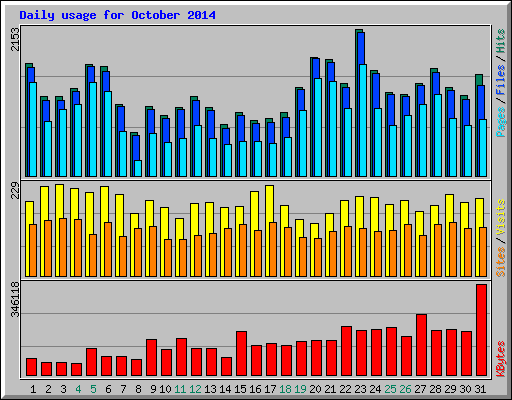Select green weekend day label 5
Viewport: 512px width, 400px height.
[x=93, y=389]
